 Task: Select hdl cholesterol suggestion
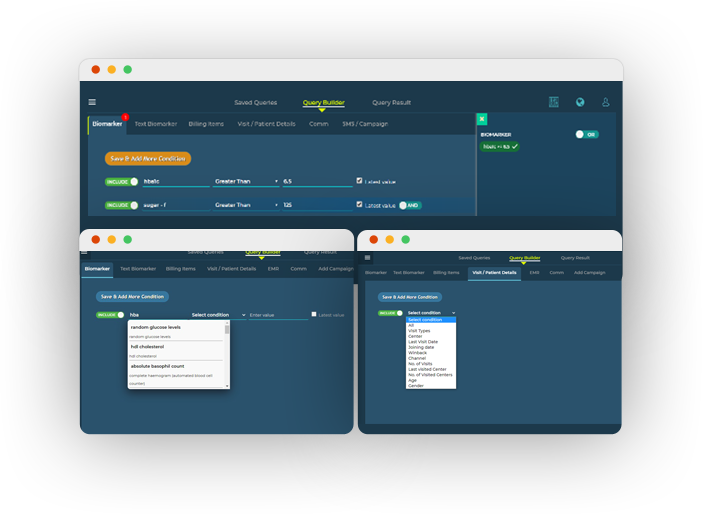click(x=176, y=351)
